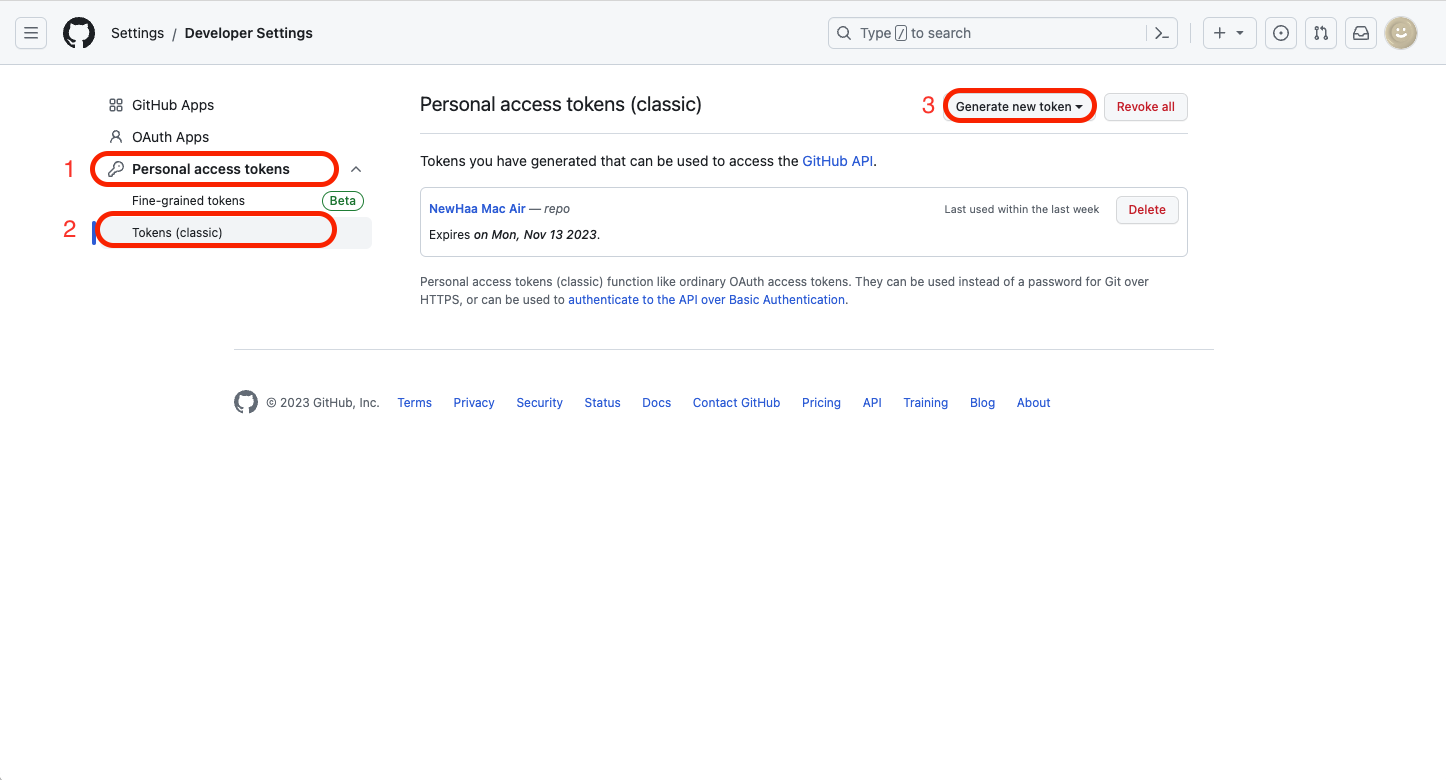Open the Generate new token dropdown
Viewport: 1446px width, 780px height.
(x=1019, y=107)
